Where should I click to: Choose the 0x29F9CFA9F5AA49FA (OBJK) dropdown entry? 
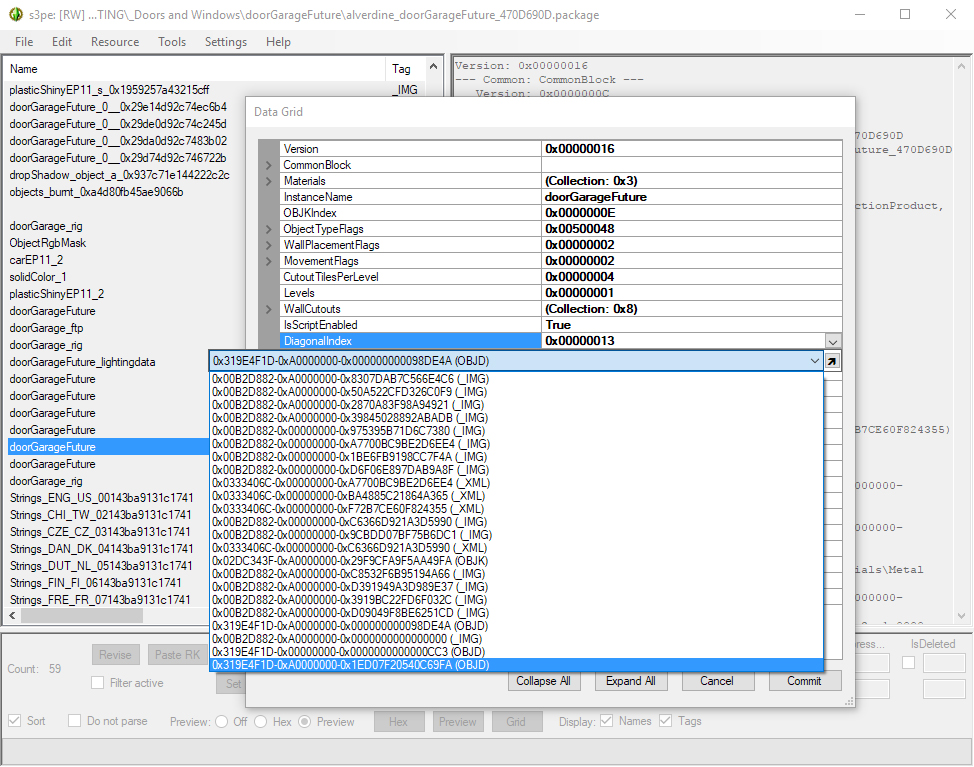coord(517,561)
